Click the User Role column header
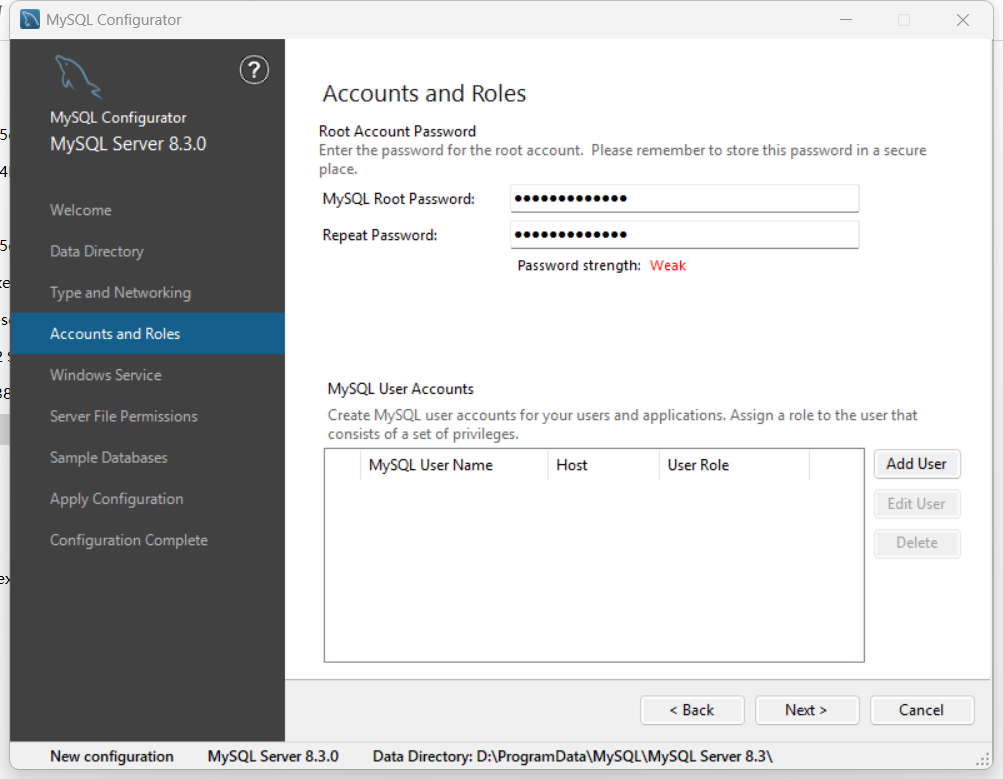Screen dimensions: 1003x779 tap(734, 465)
